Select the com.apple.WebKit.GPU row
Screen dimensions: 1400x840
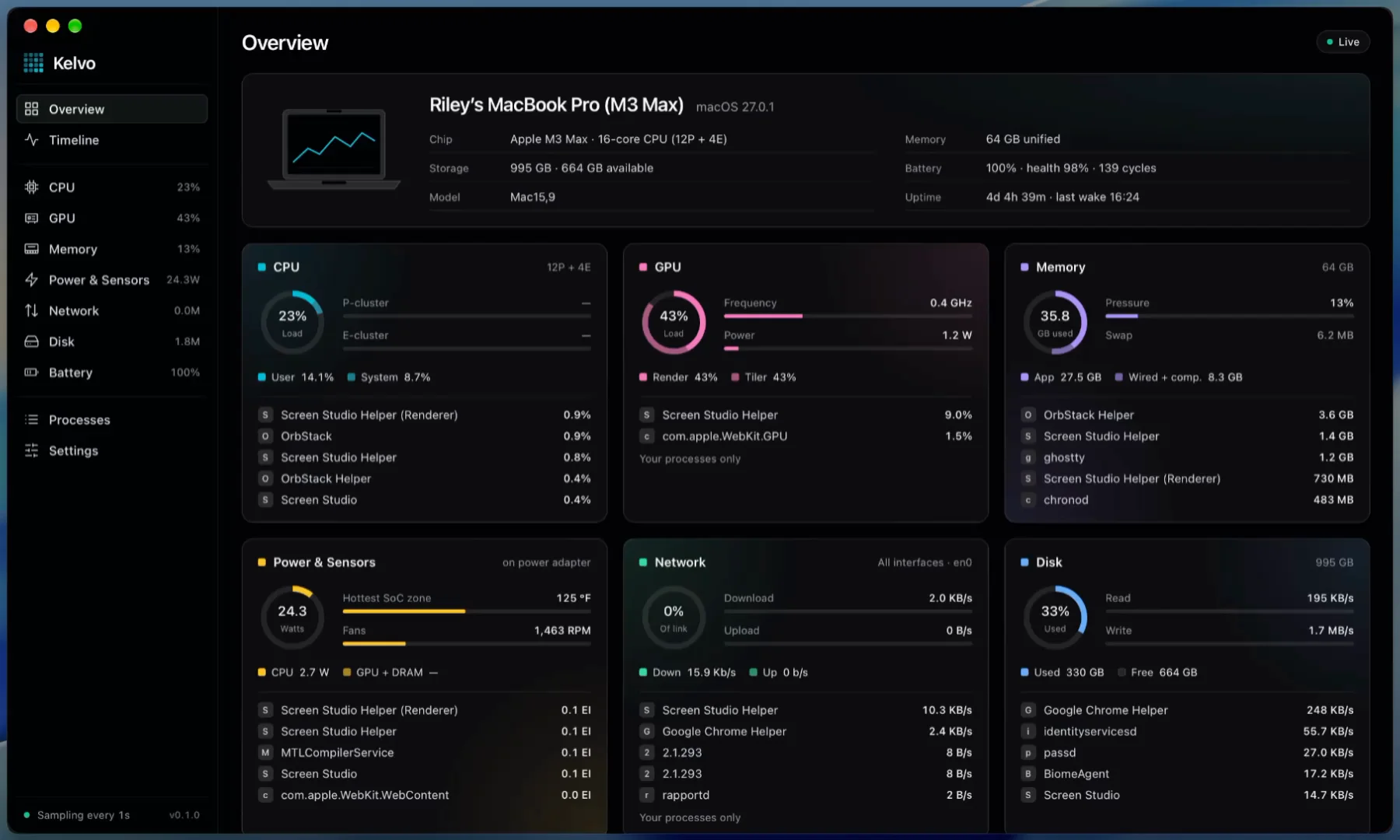coord(806,436)
